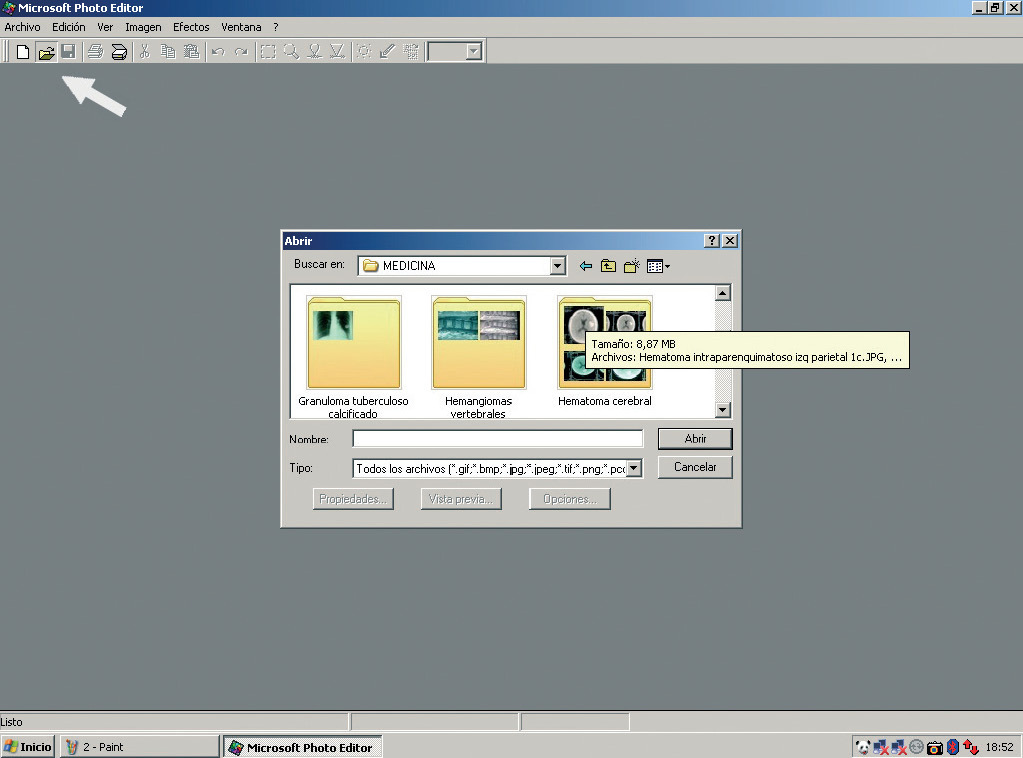Go up one folder level
1023x758 pixels.
click(x=608, y=266)
